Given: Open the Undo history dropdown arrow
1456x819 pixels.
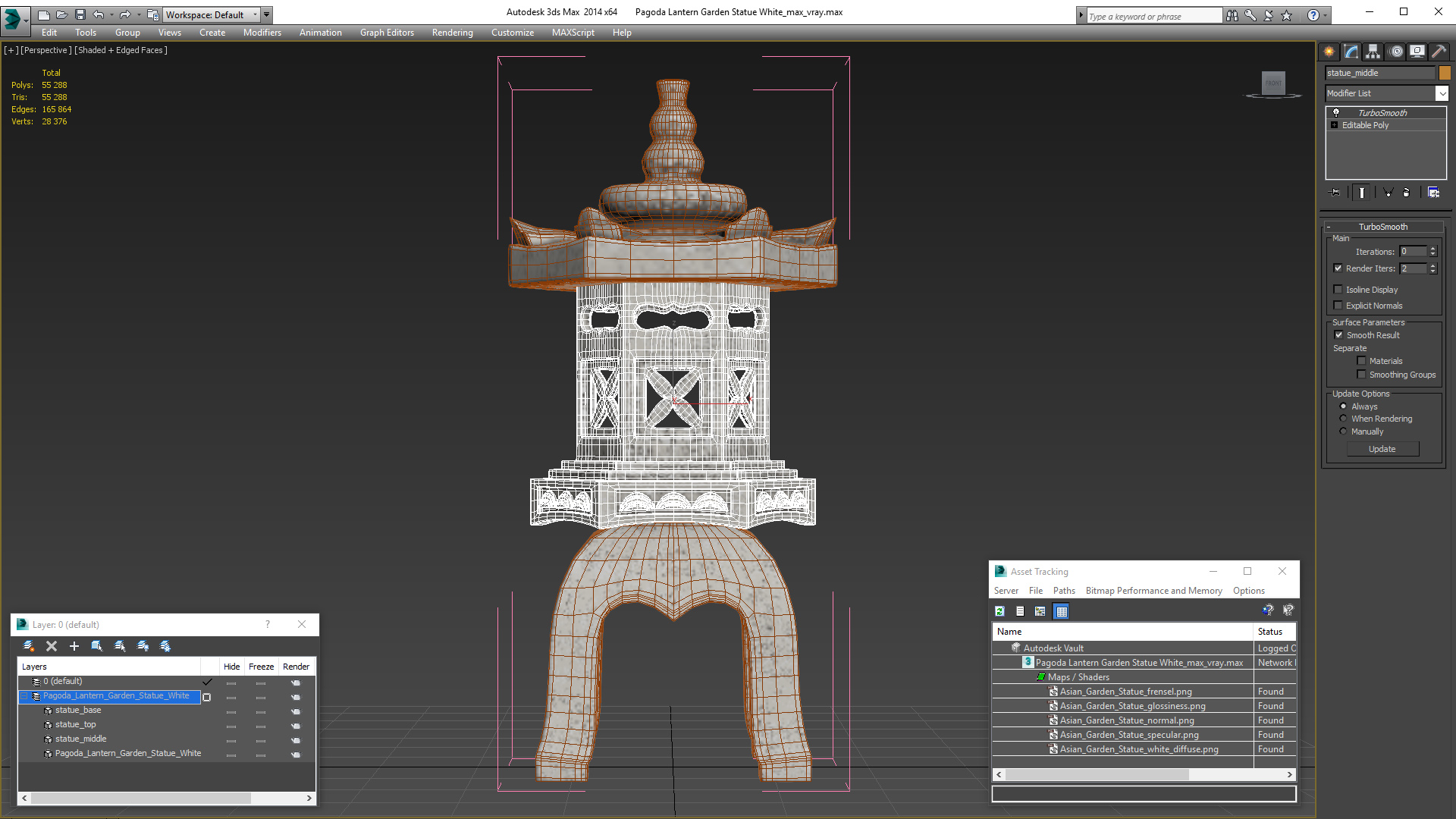Looking at the screenshot, I should pyautogui.click(x=111, y=14).
